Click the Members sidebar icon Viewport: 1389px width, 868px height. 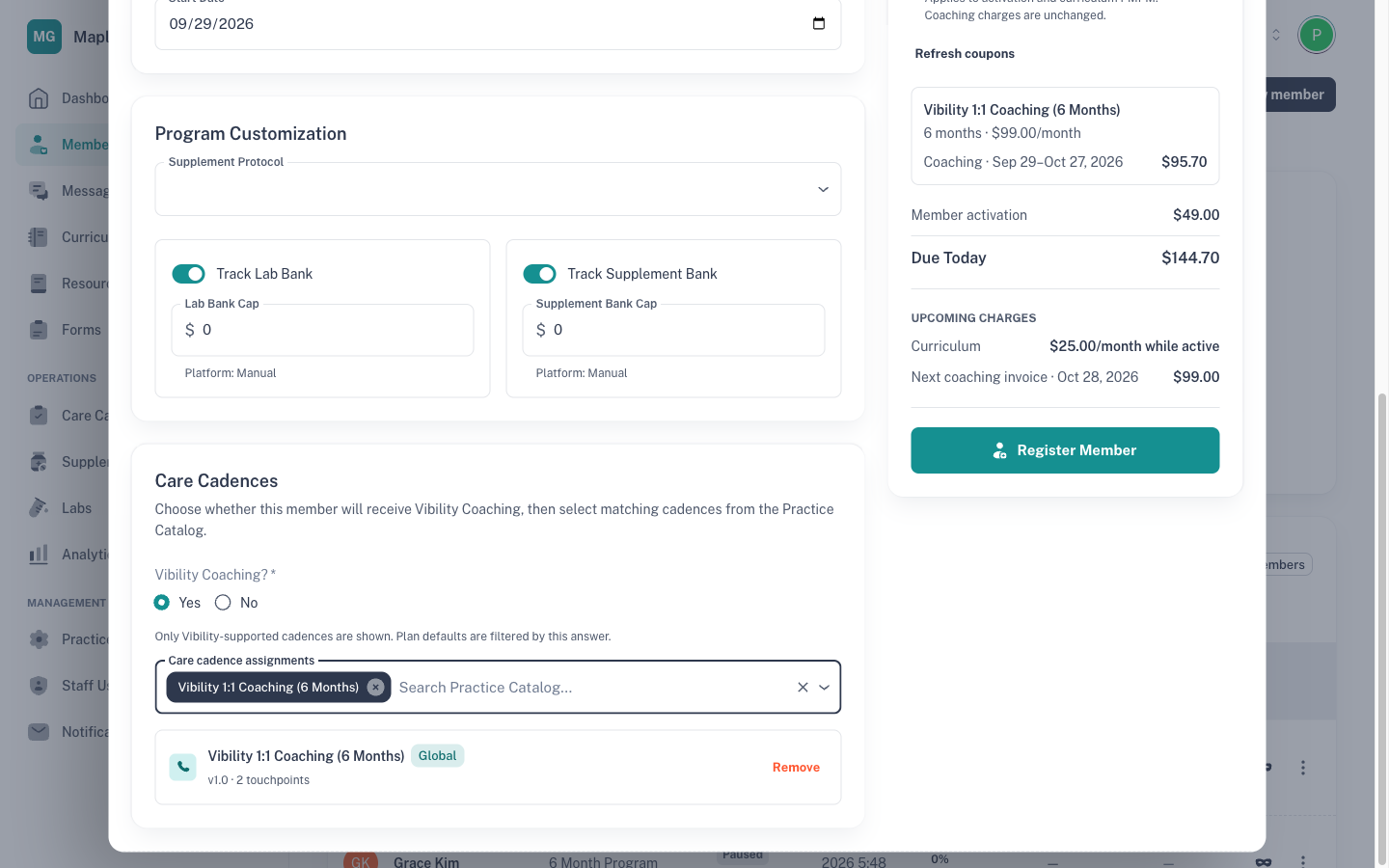[39, 145]
